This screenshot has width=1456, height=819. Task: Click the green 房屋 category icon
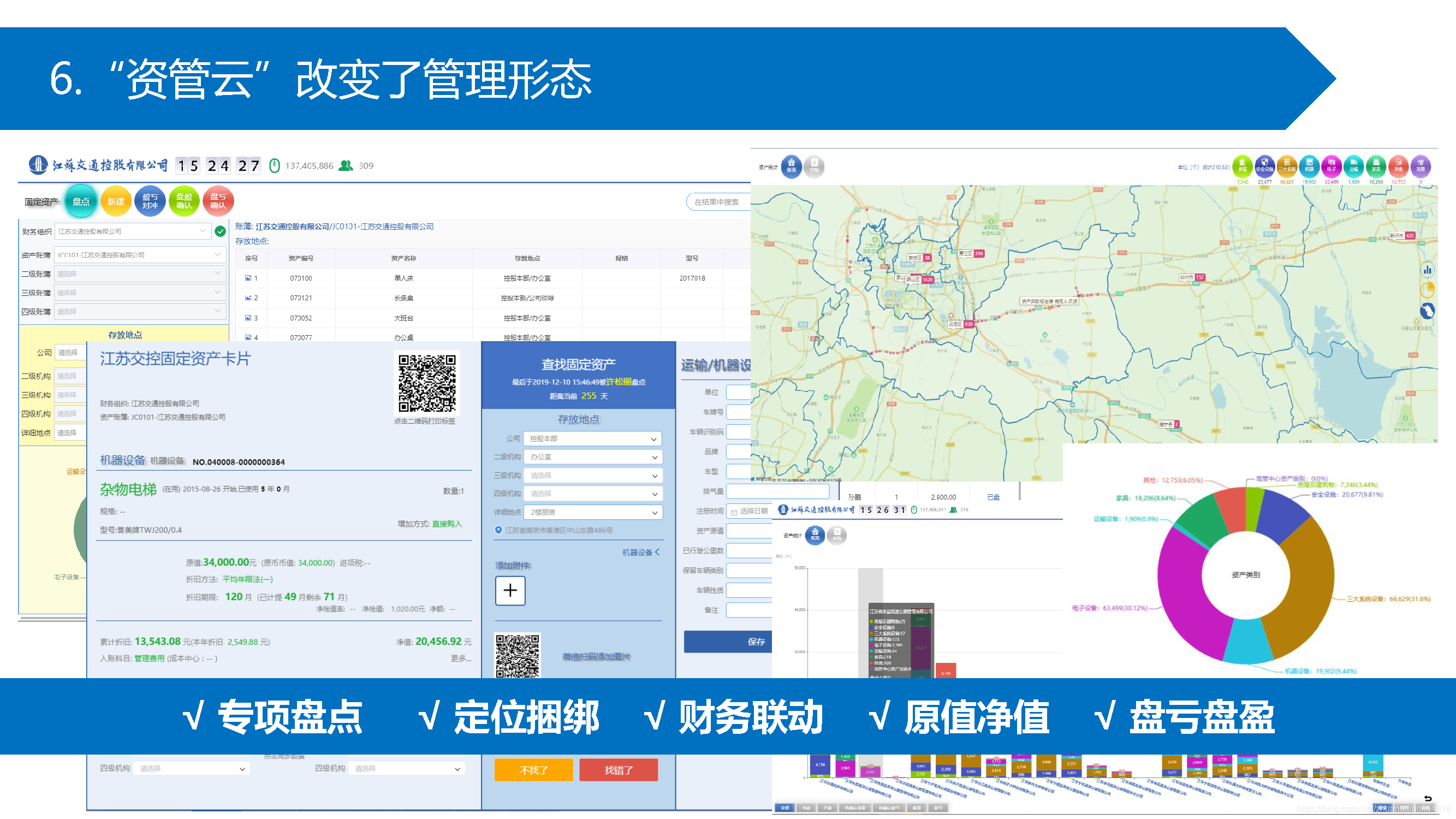coord(1243,166)
